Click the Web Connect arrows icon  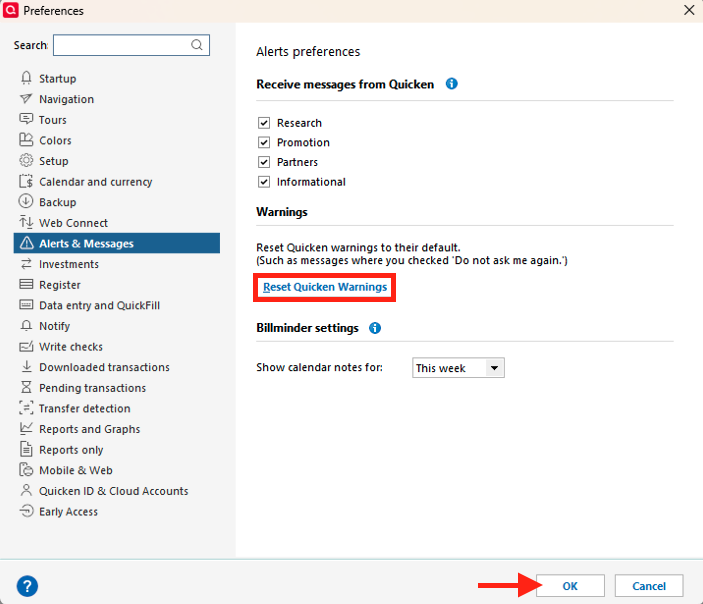(26, 222)
